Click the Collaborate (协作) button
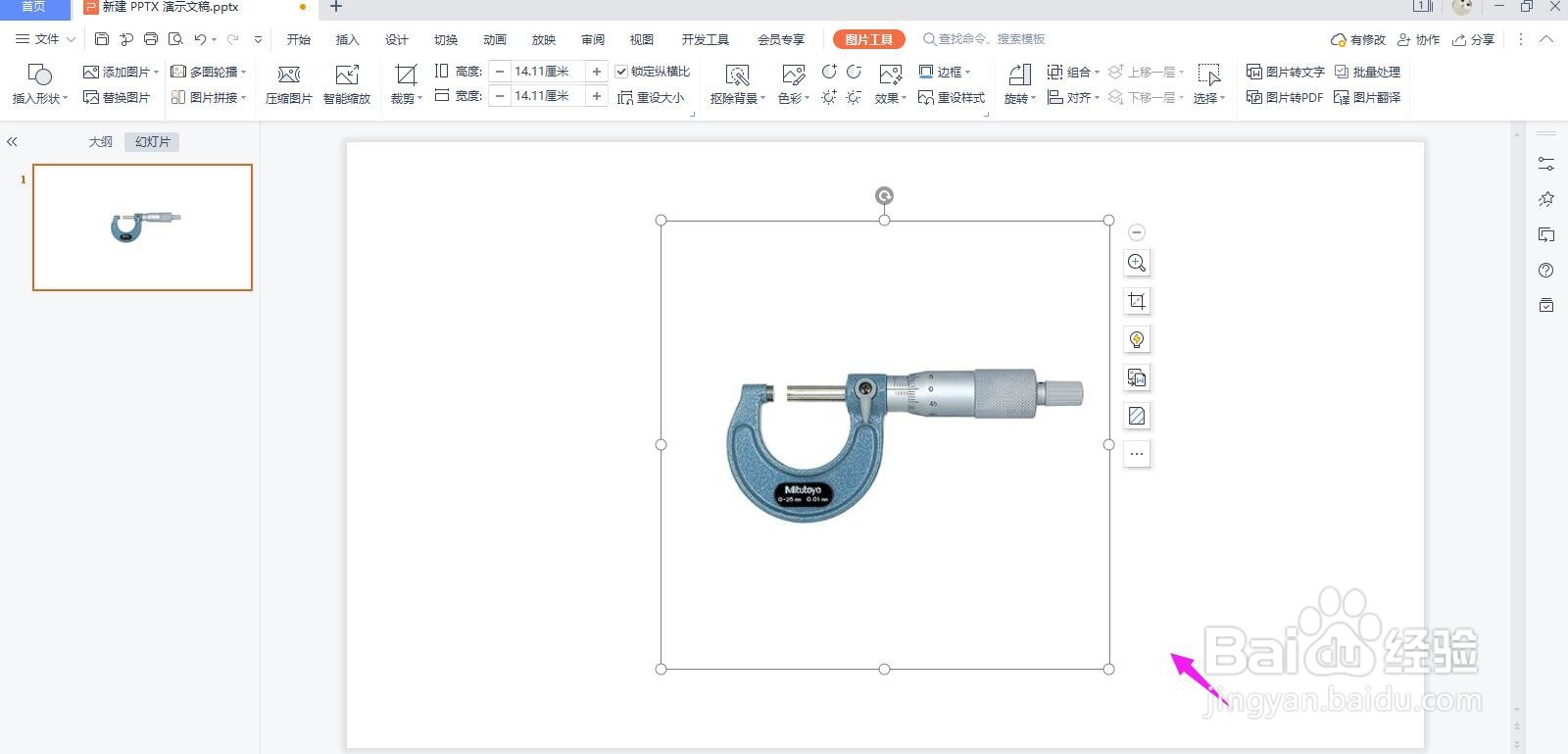The height and width of the screenshot is (754, 1568). point(1419,39)
